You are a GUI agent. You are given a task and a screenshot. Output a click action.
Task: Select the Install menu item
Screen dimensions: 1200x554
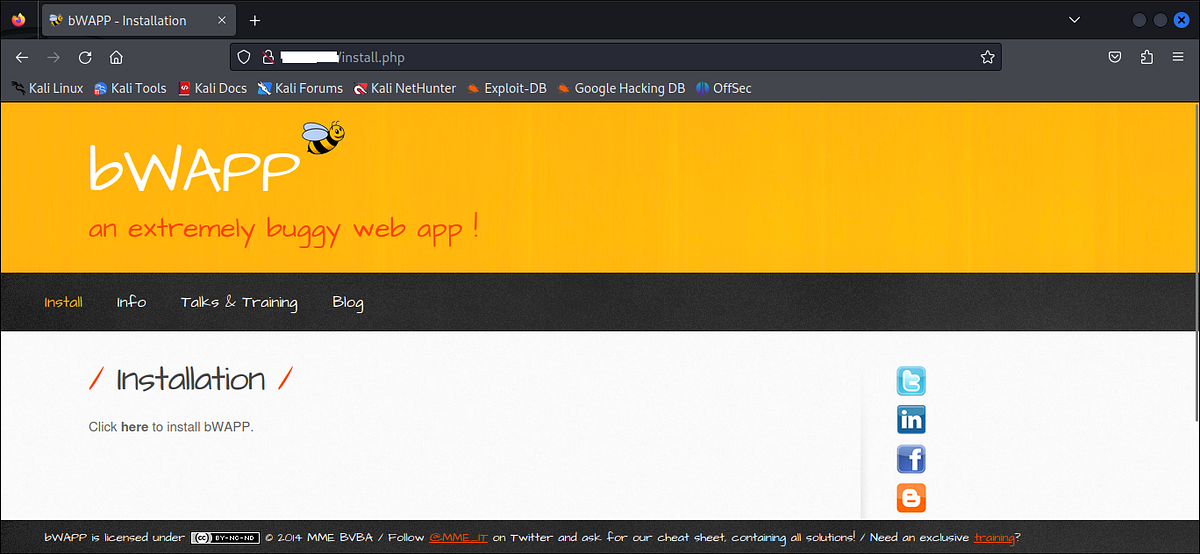63,302
